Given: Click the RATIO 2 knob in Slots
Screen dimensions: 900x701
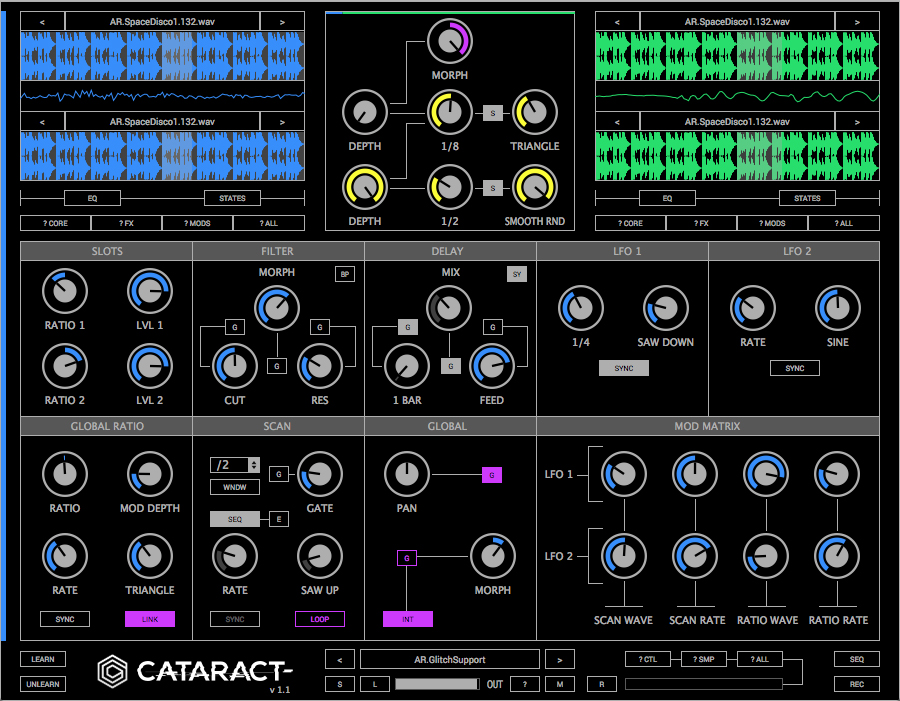Looking at the screenshot, I should (x=65, y=366).
